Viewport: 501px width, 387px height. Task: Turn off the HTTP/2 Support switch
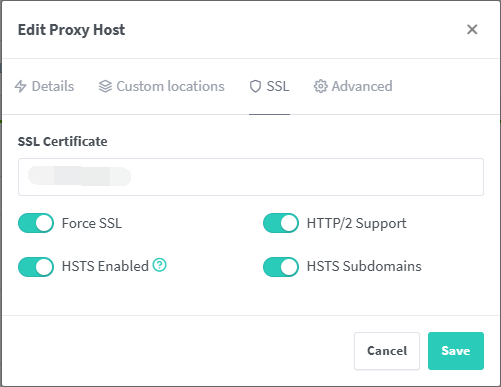point(281,223)
